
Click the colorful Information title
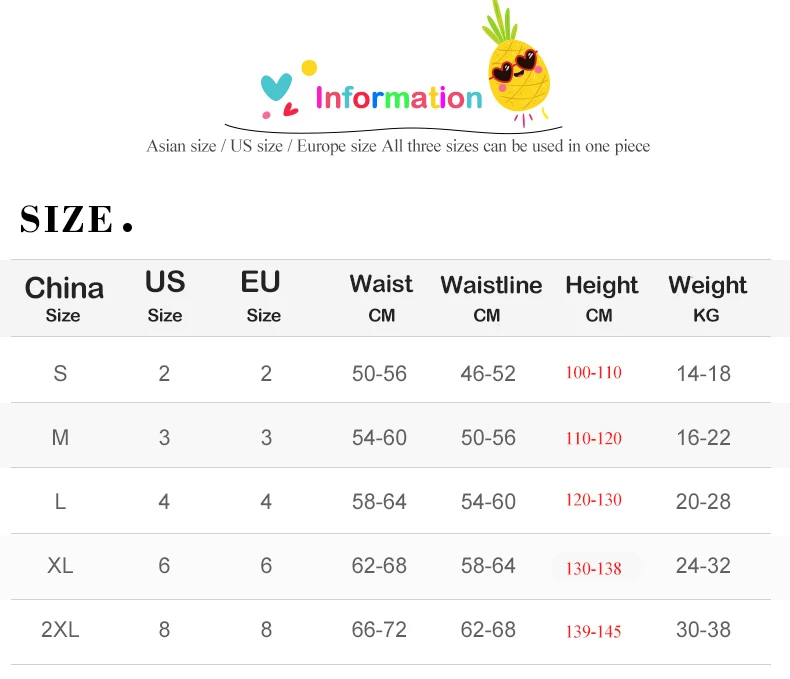pos(398,98)
